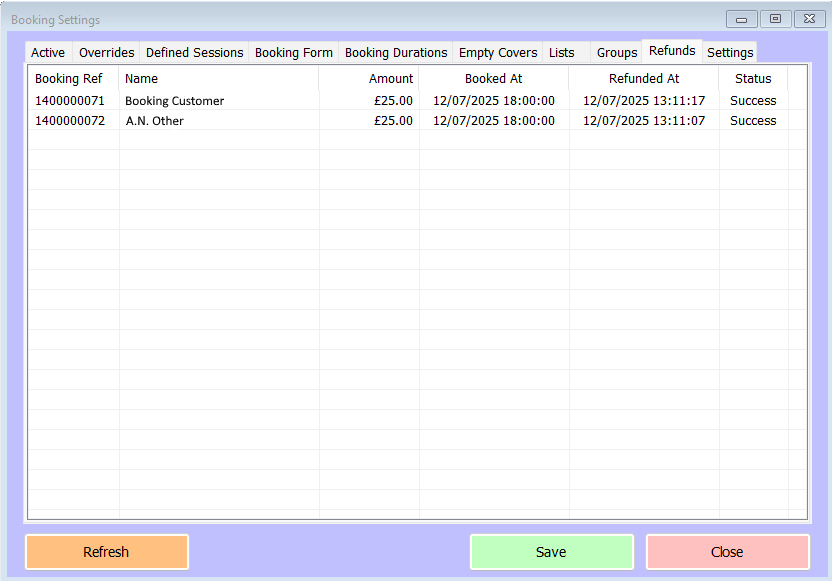Switch to the Empty Covers tab
The image size is (832, 581).
[x=498, y=53]
